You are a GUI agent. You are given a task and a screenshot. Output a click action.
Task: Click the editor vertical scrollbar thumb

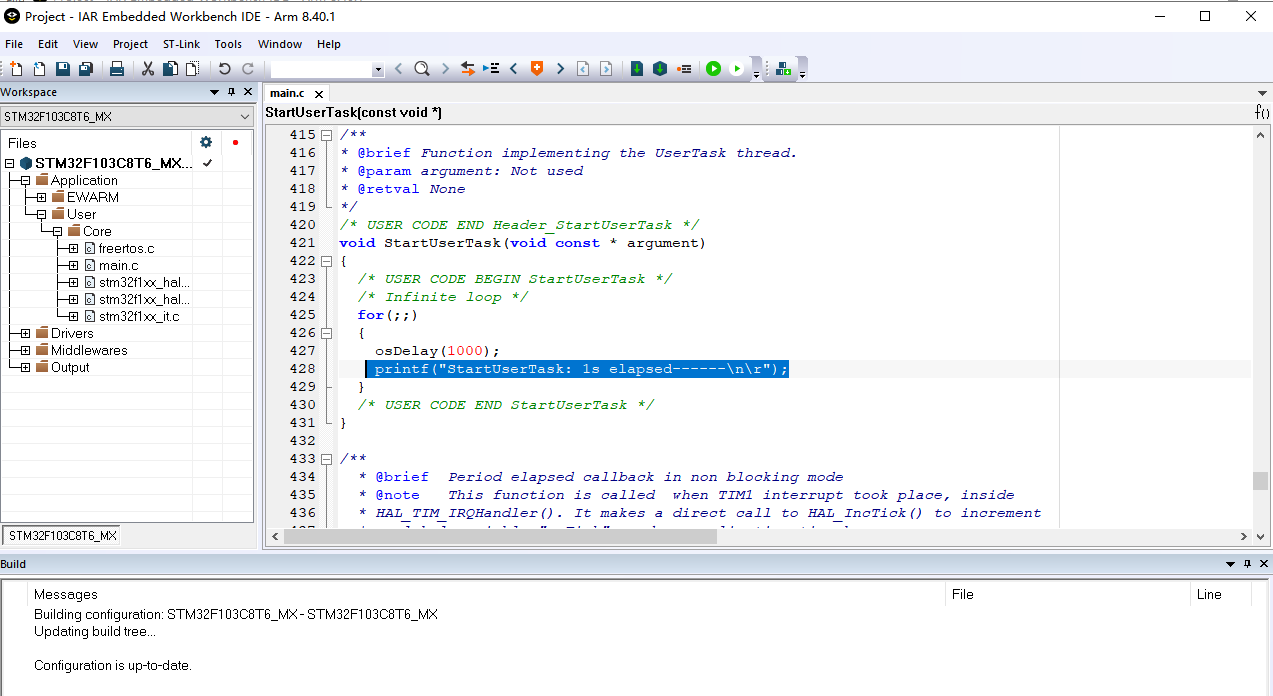pos(1260,481)
